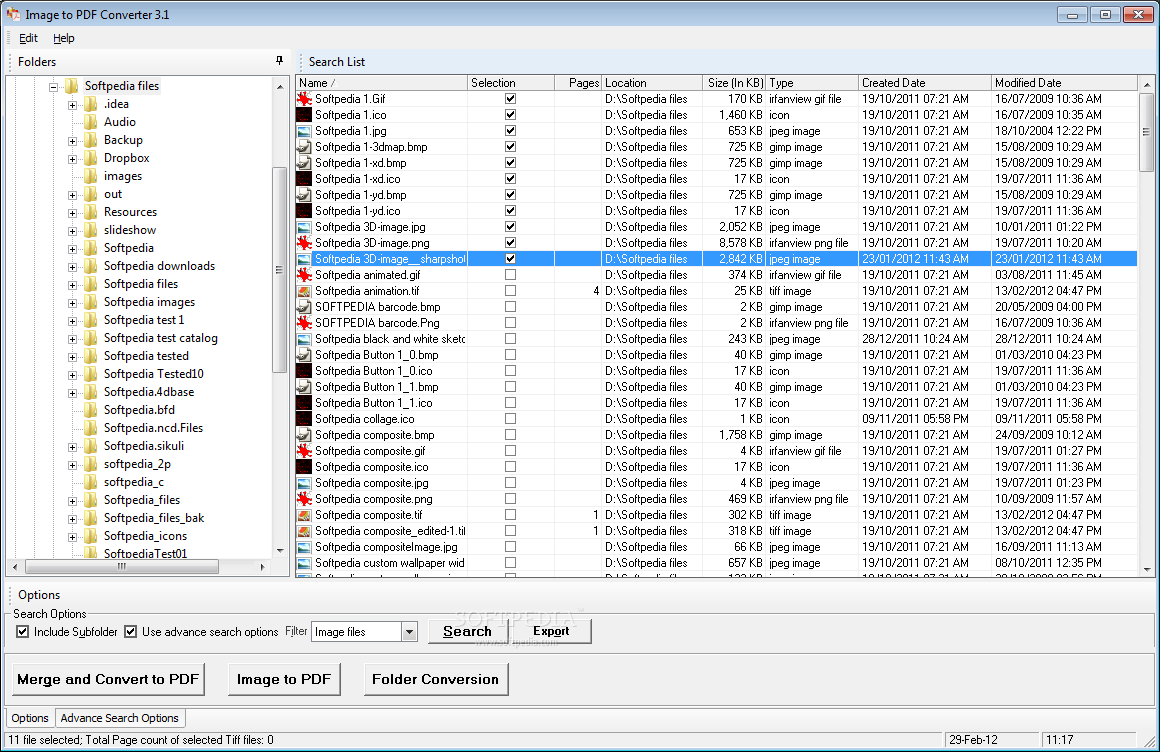The image size is (1160, 752).
Task: Click the Softpedia images folder icon
Action: click(90, 302)
